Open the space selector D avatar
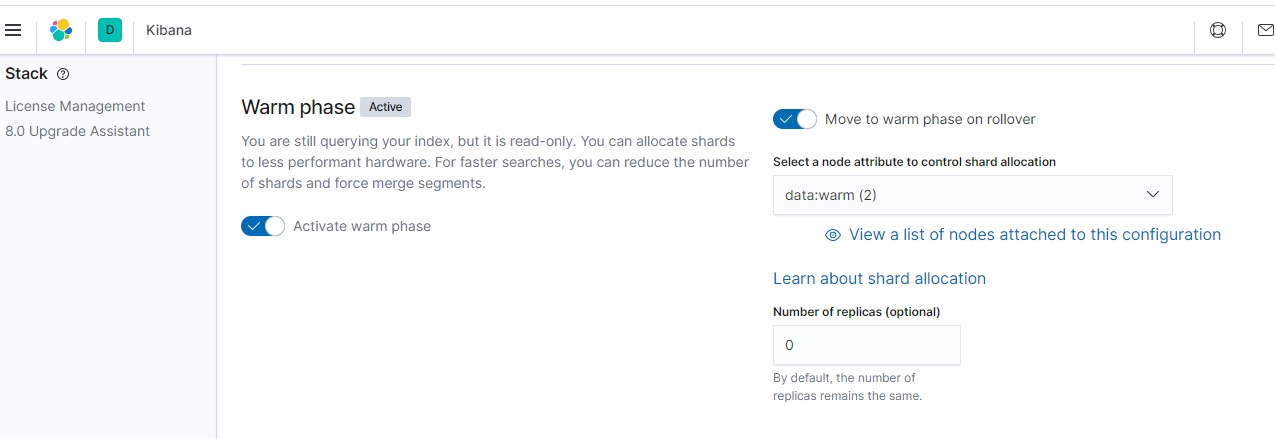This screenshot has width=1275, height=439. pyautogui.click(x=109, y=30)
